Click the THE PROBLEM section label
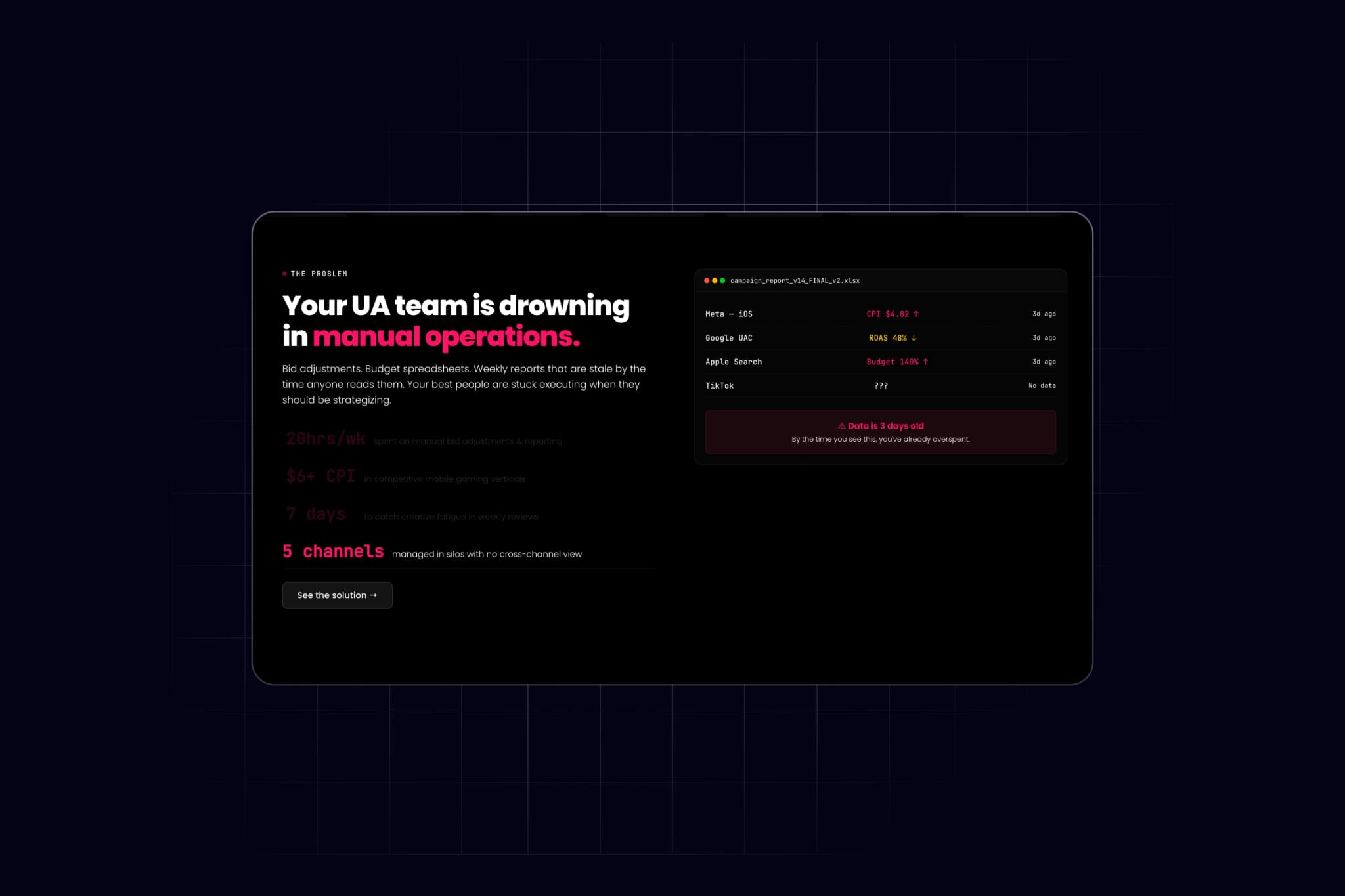This screenshot has width=1345, height=896. coord(319,274)
